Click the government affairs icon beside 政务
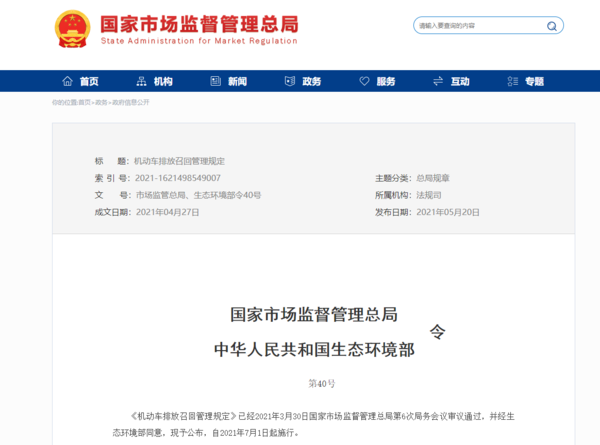 (290, 81)
